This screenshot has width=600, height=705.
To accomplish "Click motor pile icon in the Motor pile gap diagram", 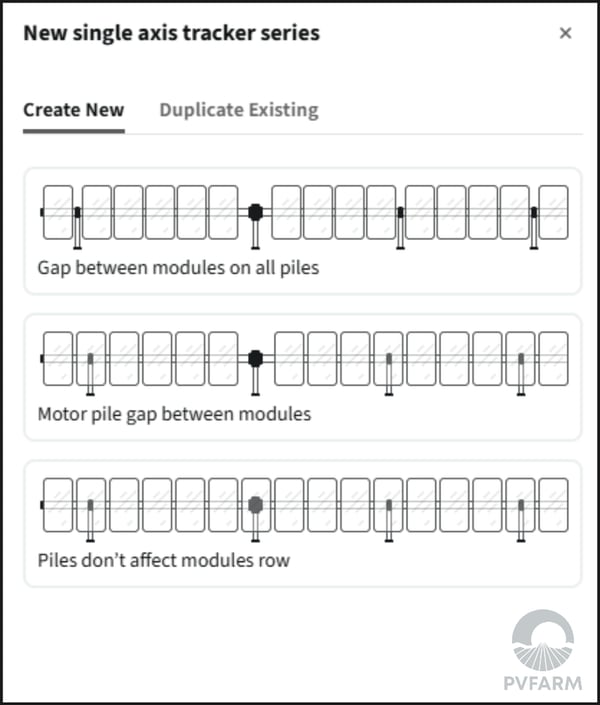I will point(255,372).
